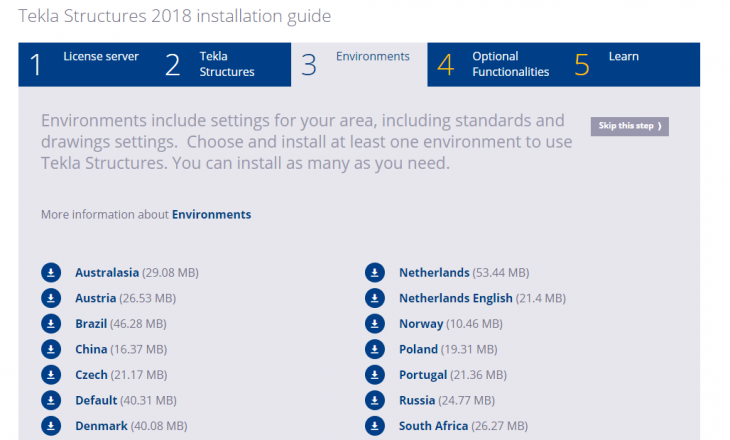The image size is (730, 440).
Task: Click the Netherlands English environment link
Action: (455, 298)
